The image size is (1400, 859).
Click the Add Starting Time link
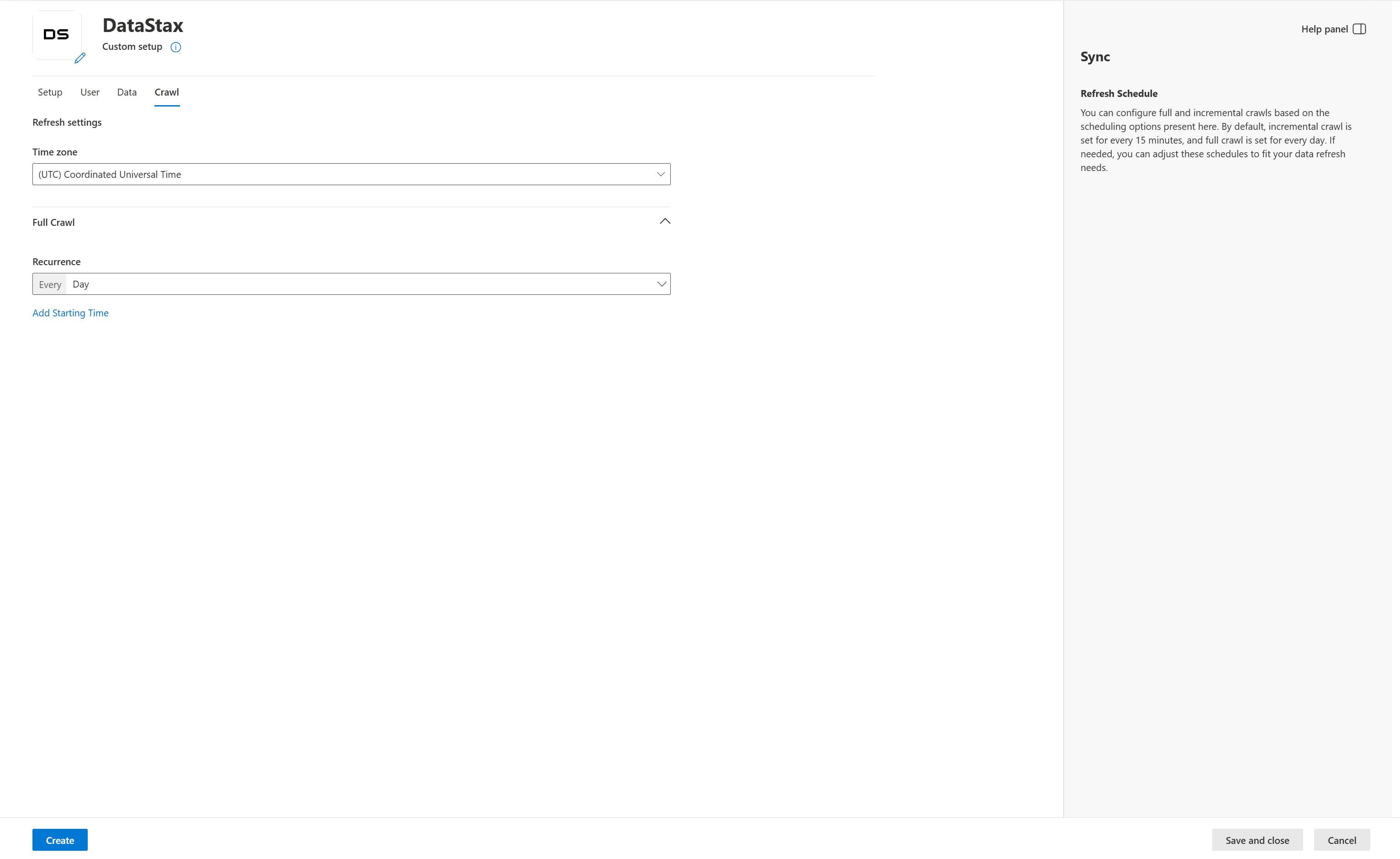[x=70, y=313]
